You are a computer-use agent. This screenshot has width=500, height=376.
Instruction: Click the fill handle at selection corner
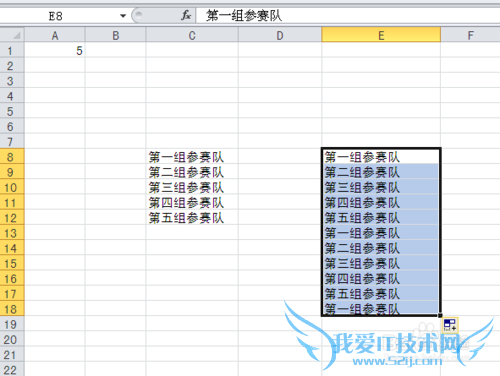point(440,315)
